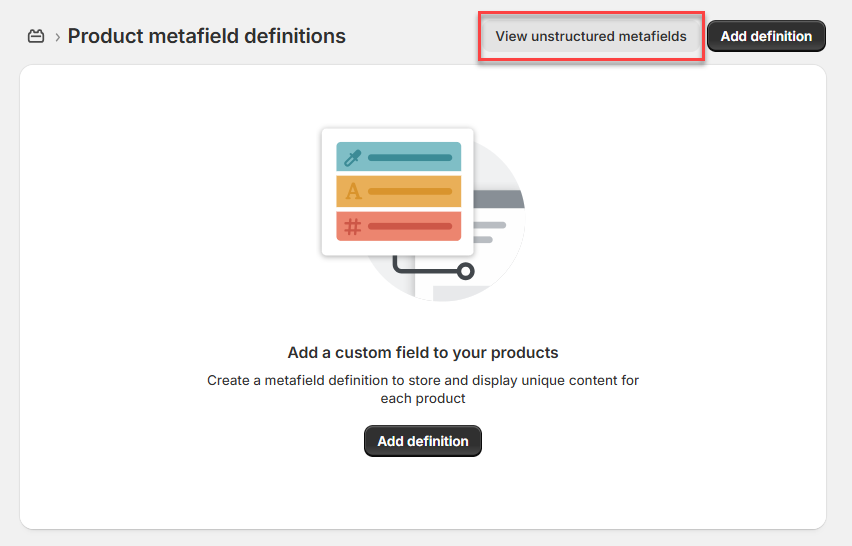Click the orange text row in the illustration
Screen dimensions: 852x546
click(x=399, y=191)
